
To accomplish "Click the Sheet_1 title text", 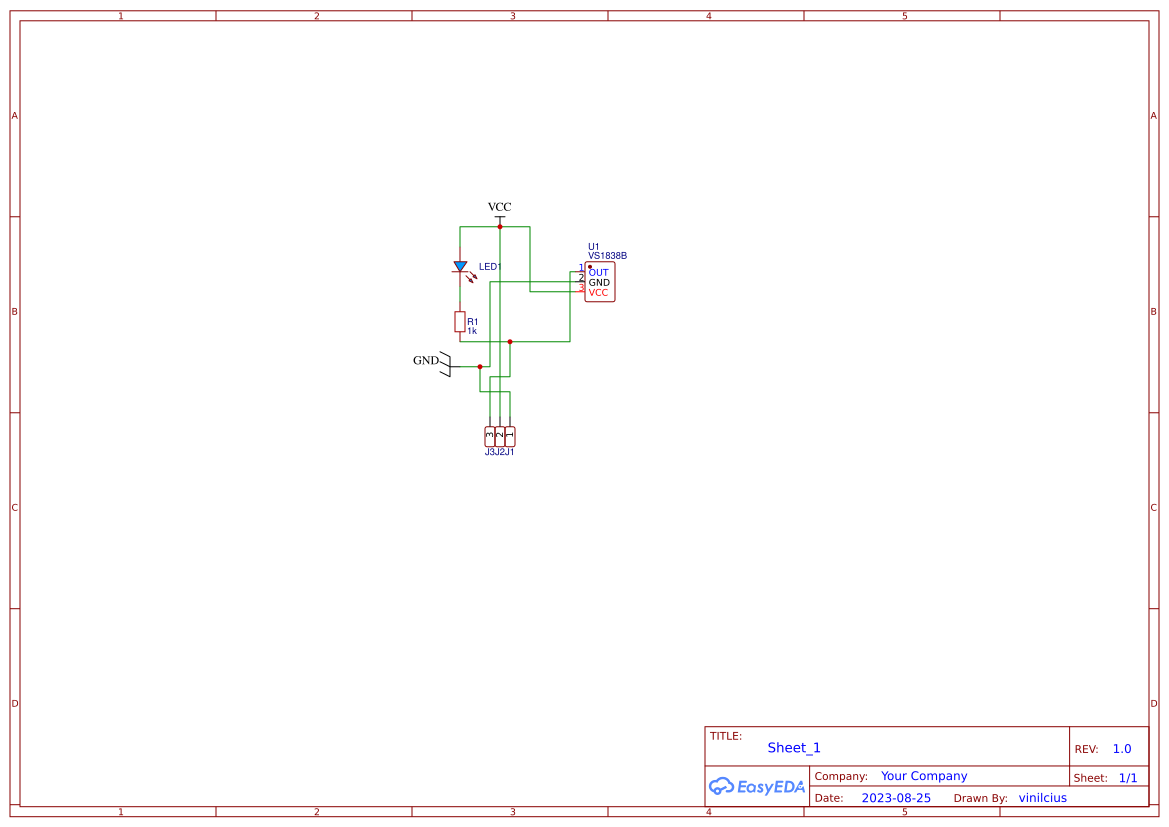I will click(x=793, y=747).
